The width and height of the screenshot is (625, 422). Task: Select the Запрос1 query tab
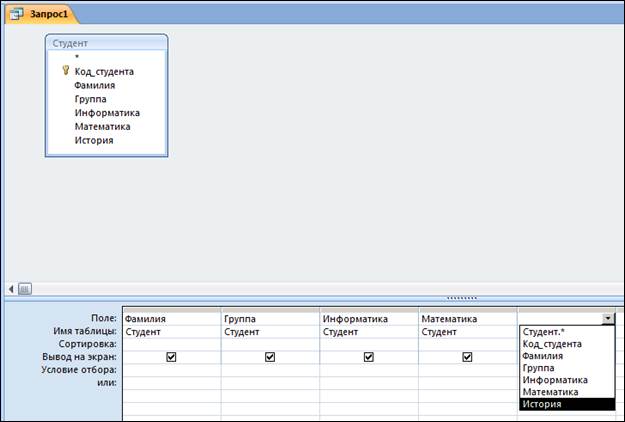coord(41,14)
